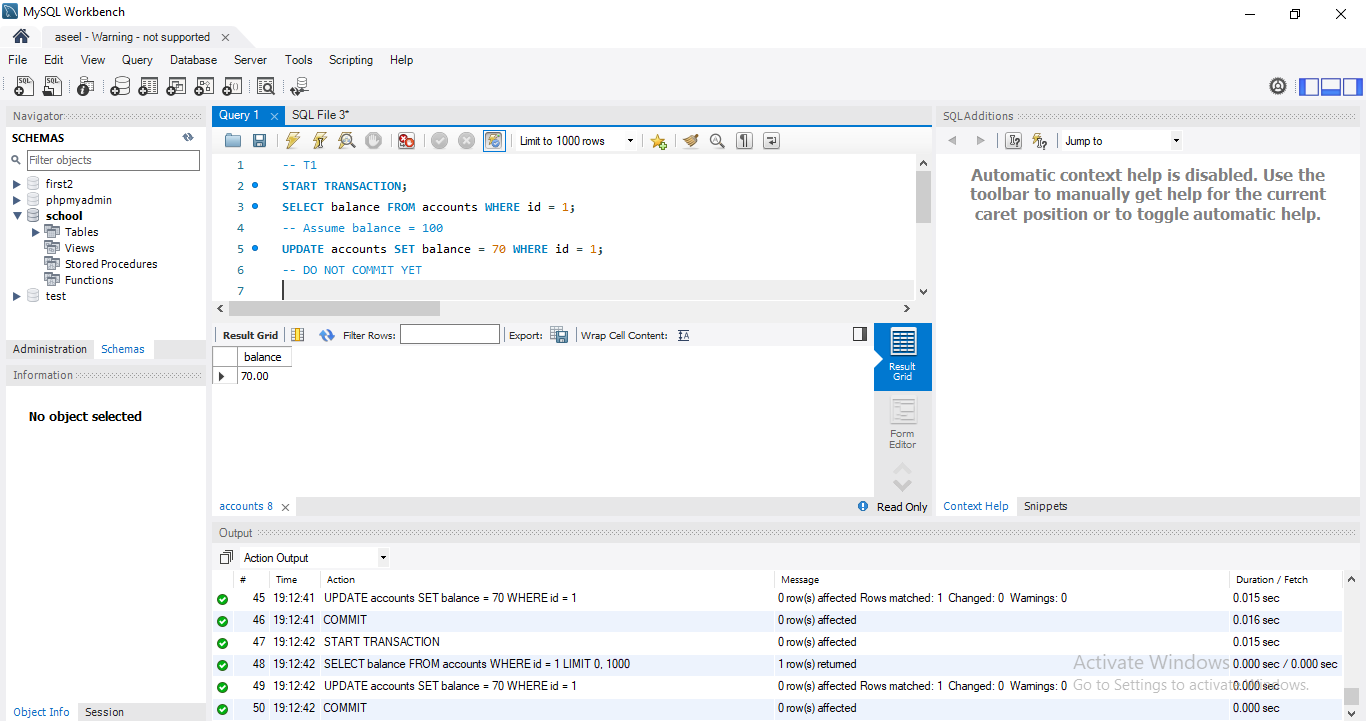Click the Filter Rows input field

point(449,335)
